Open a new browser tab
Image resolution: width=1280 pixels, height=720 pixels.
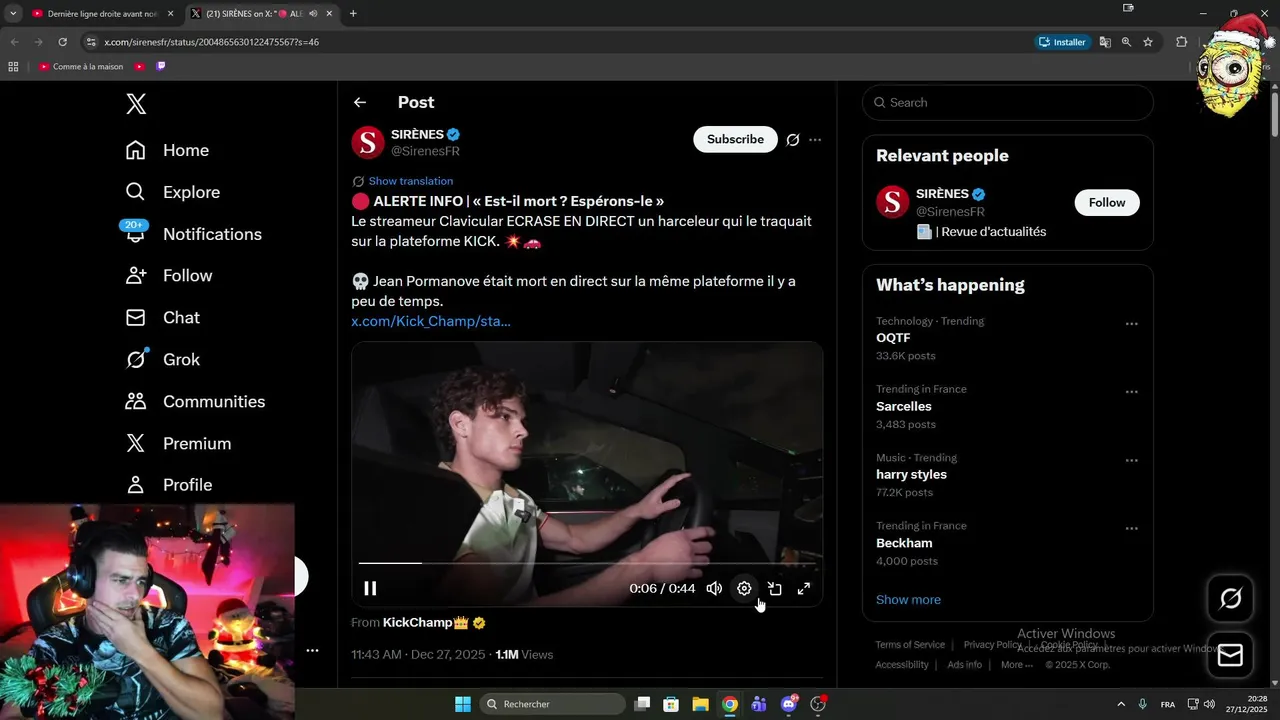click(x=353, y=14)
